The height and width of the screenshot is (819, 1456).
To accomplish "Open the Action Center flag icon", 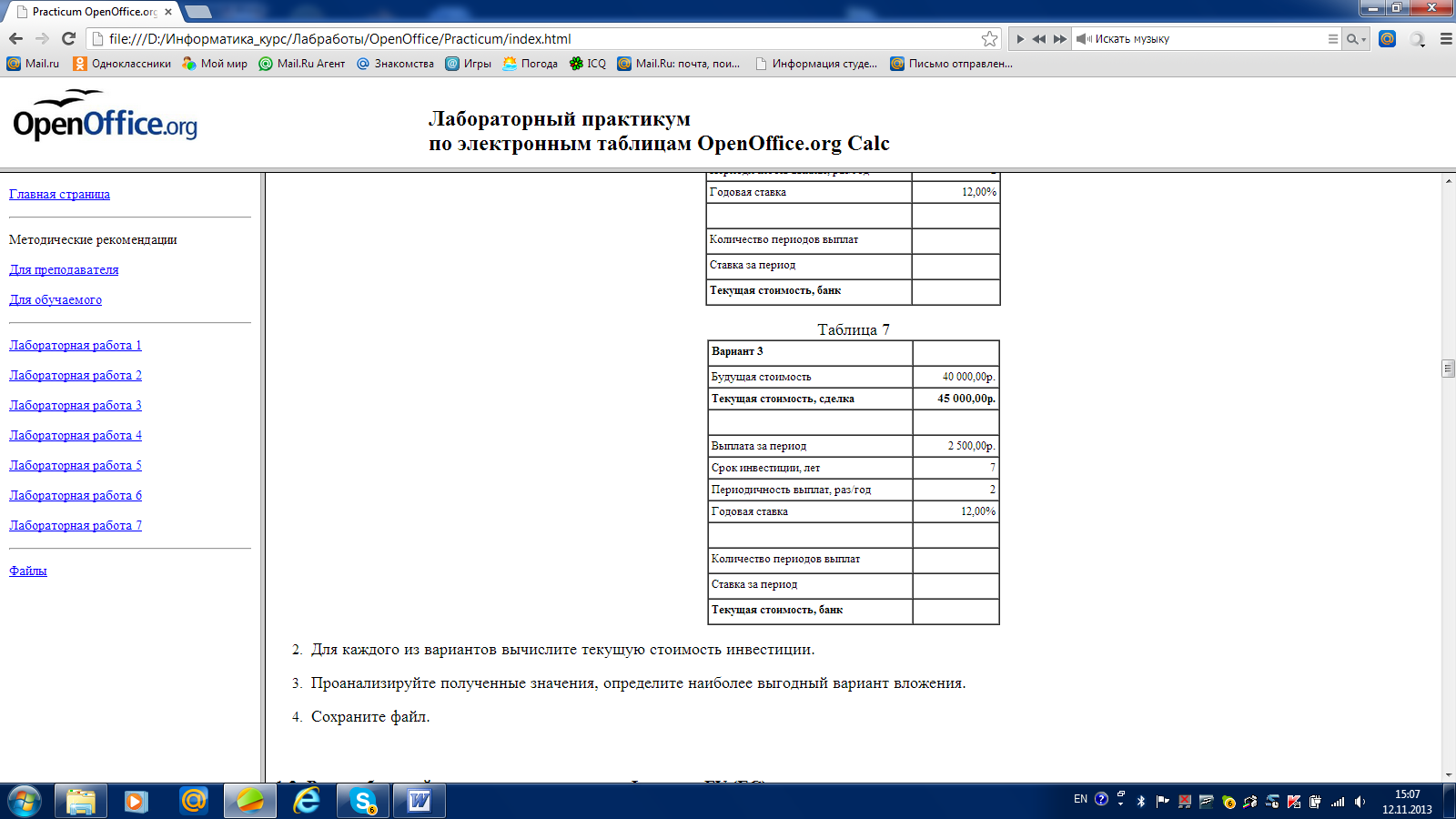I will [x=1162, y=801].
